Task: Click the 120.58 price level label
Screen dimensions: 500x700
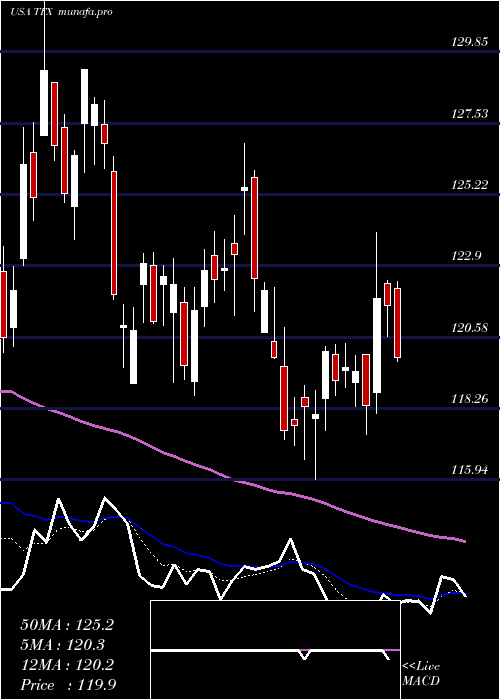Action: pyautogui.click(x=470, y=328)
